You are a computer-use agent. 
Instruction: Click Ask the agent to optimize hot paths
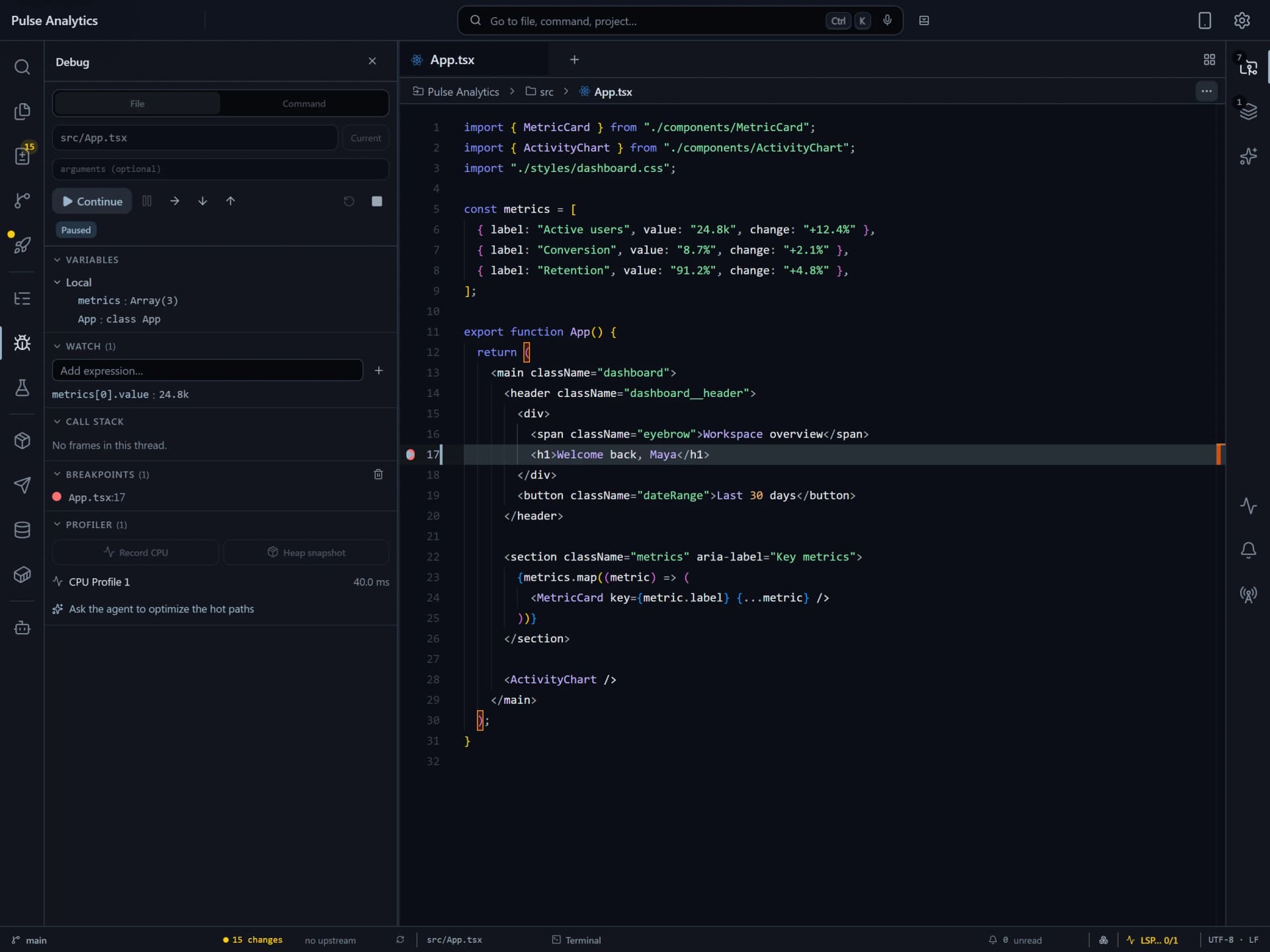pyautogui.click(x=153, y=609)
